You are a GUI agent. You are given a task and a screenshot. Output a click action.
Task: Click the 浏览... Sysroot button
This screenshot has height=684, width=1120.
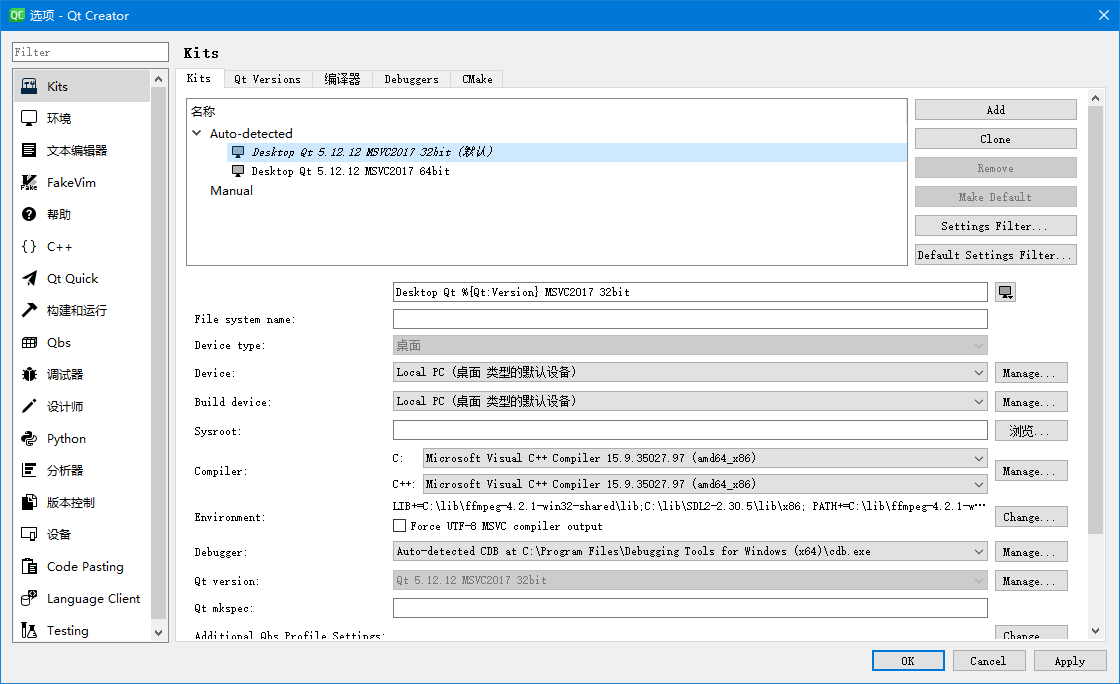point(1031,431)
